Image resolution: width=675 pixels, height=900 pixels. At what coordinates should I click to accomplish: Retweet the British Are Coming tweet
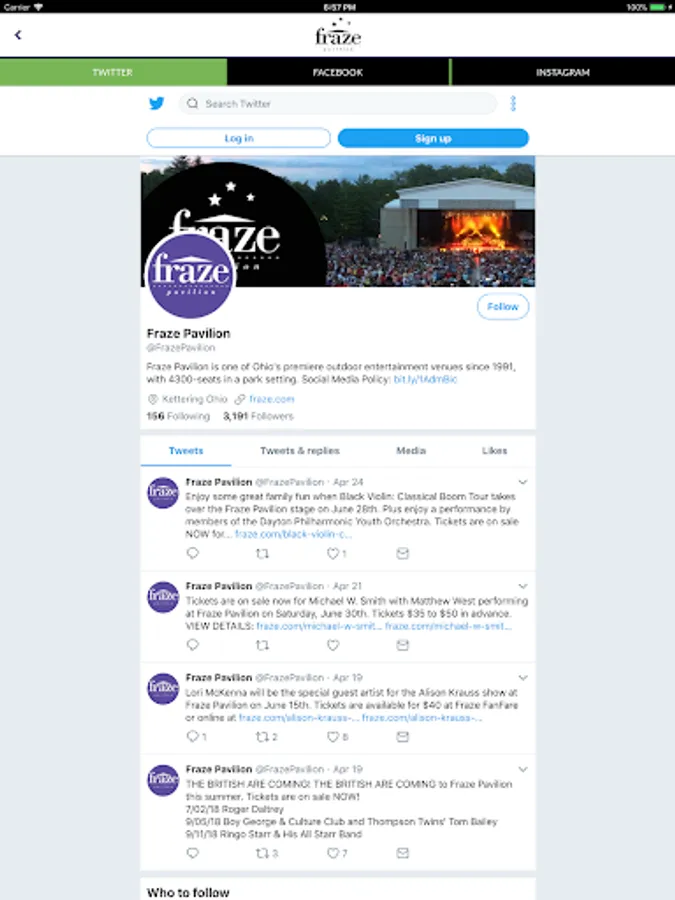point(262,853)
